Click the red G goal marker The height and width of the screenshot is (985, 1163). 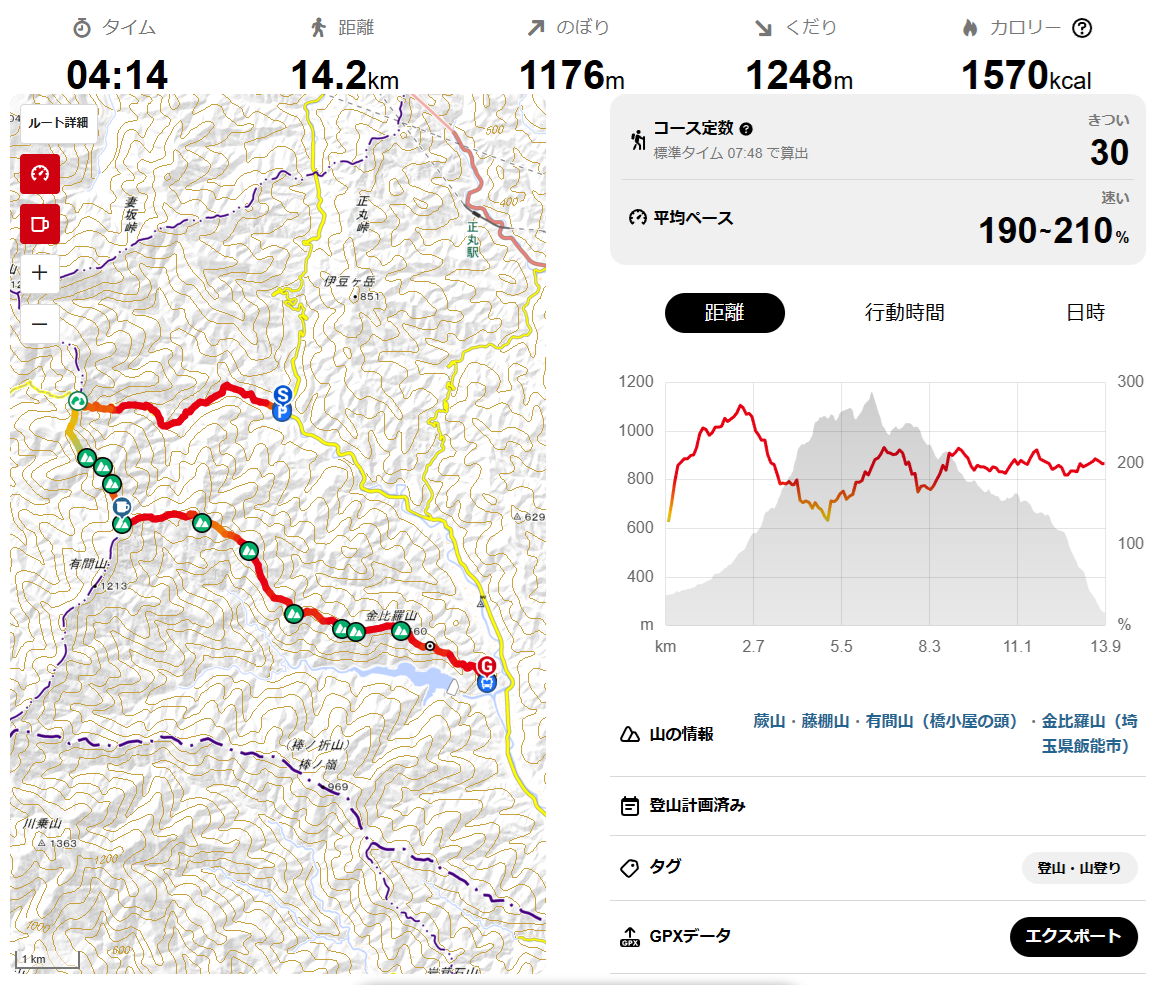coord(487,665)
